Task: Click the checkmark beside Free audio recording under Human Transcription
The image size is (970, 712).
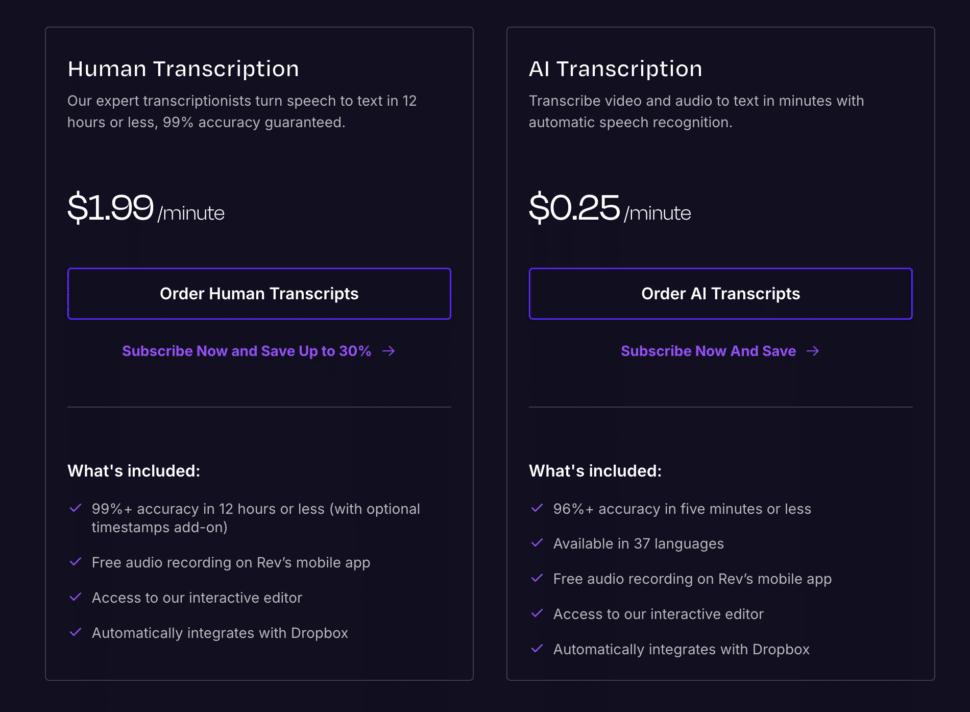Action: 75,562
